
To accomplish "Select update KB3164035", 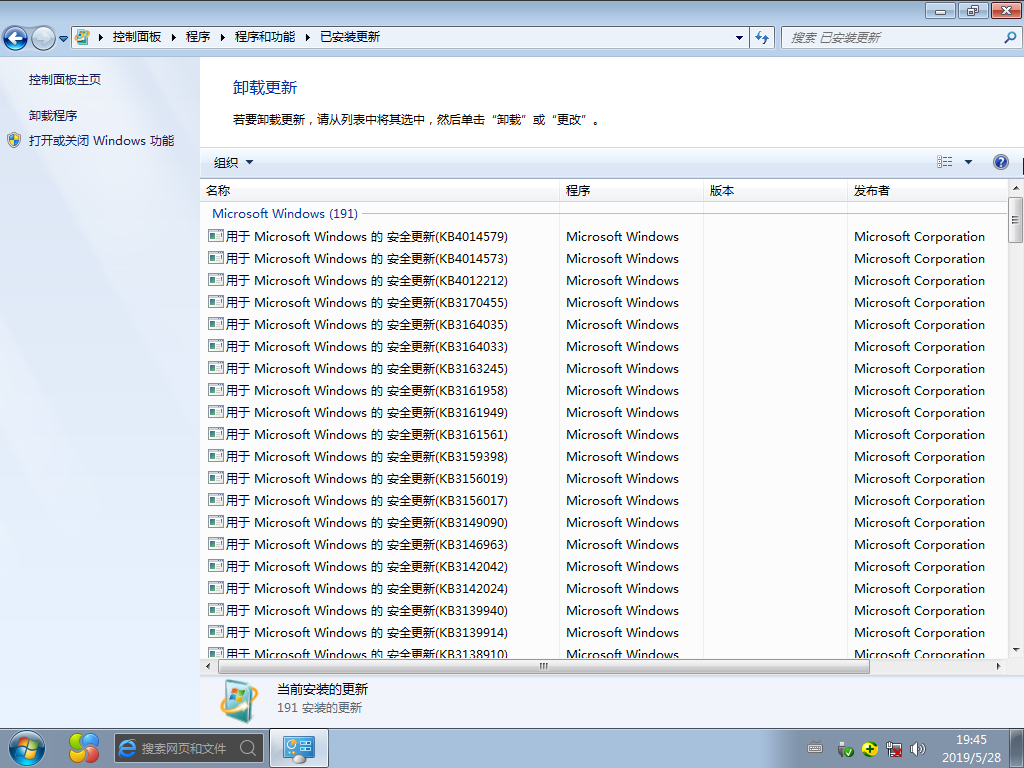I will (358, 325).
